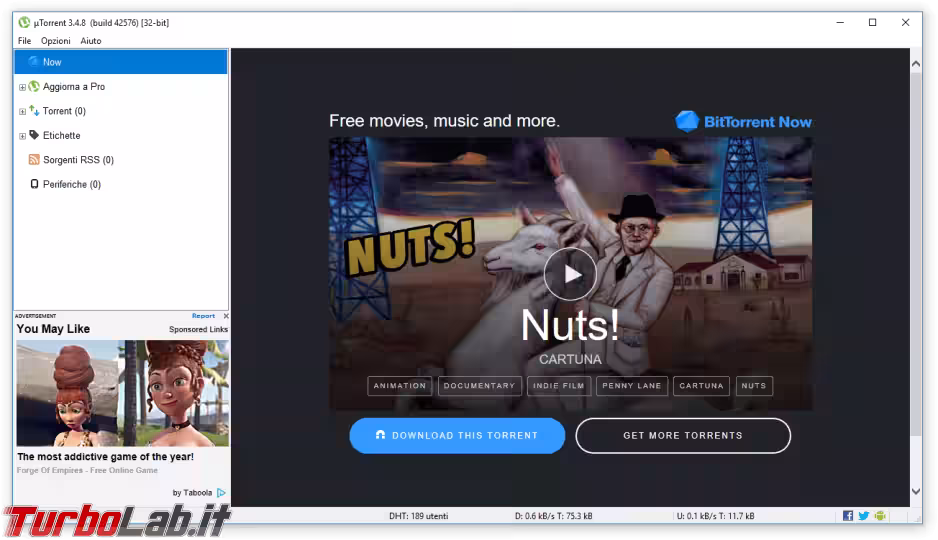Screen dimensions: 938x540
Task: Click the Report link above the ad
Action: (x=203, y=316)
